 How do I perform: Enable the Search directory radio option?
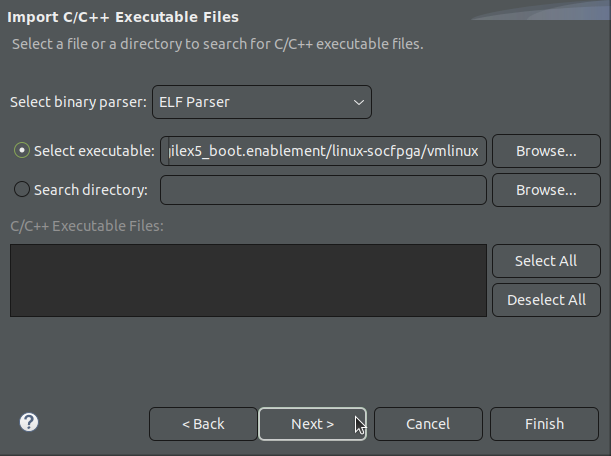click(x=22, y=190)
